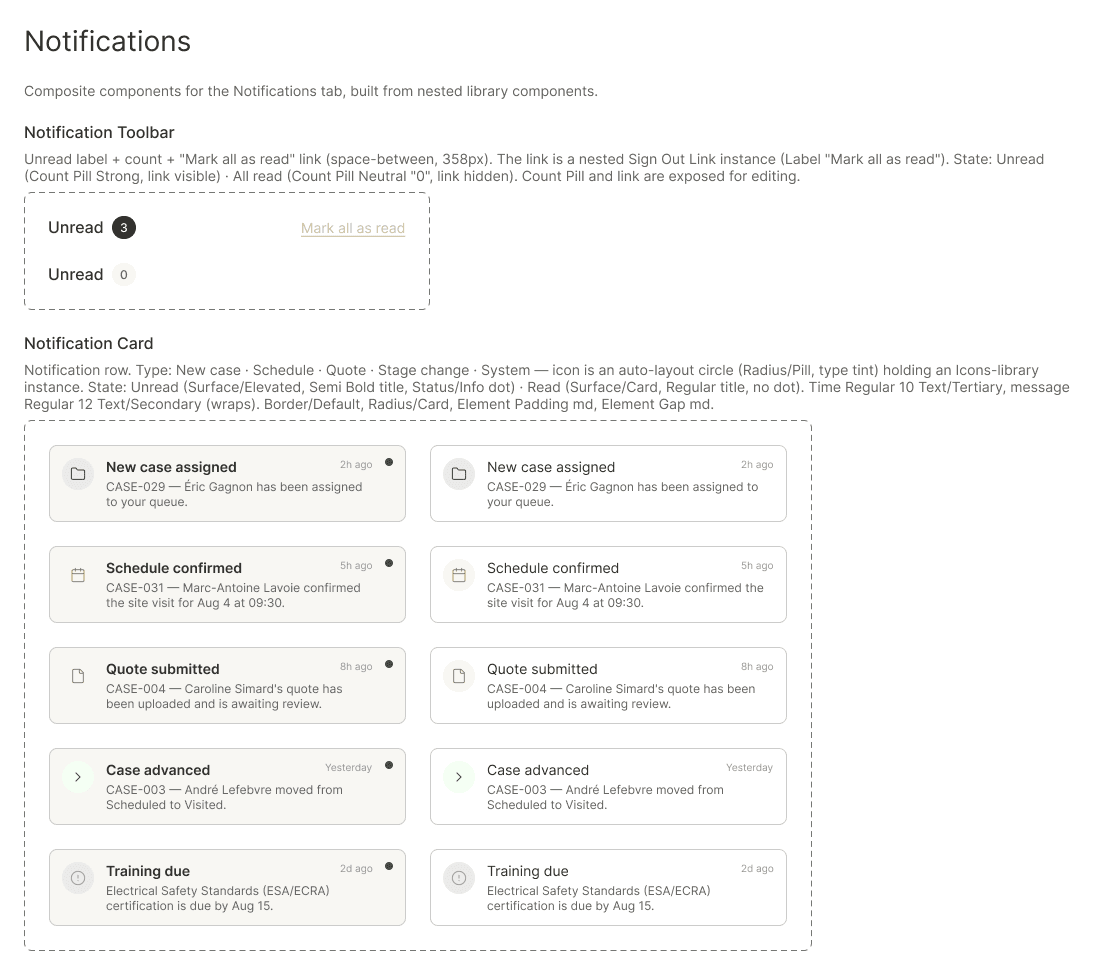Tap the chevron icon on the read Case advanced card
This screenshot has width=1100, height=975.
click(x=459, y=777)
